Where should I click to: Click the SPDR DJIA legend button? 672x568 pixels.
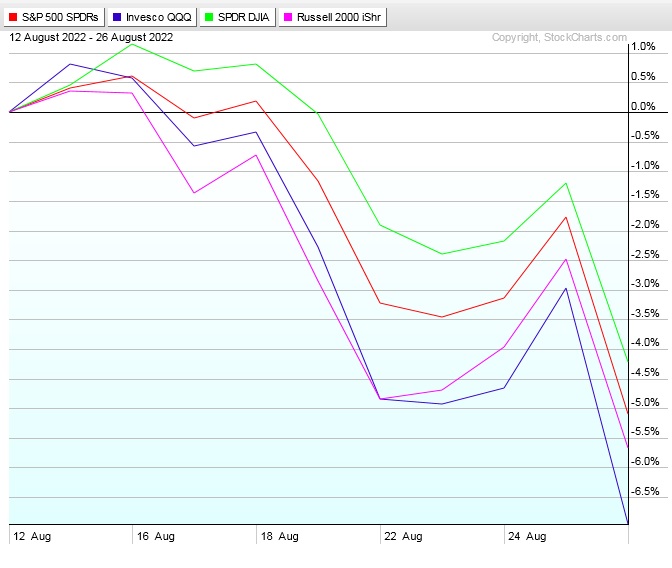click(x=237, y=17)
